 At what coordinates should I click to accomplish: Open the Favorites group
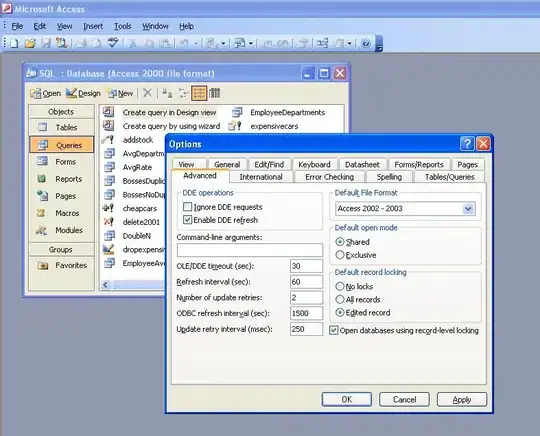(61, 265)
